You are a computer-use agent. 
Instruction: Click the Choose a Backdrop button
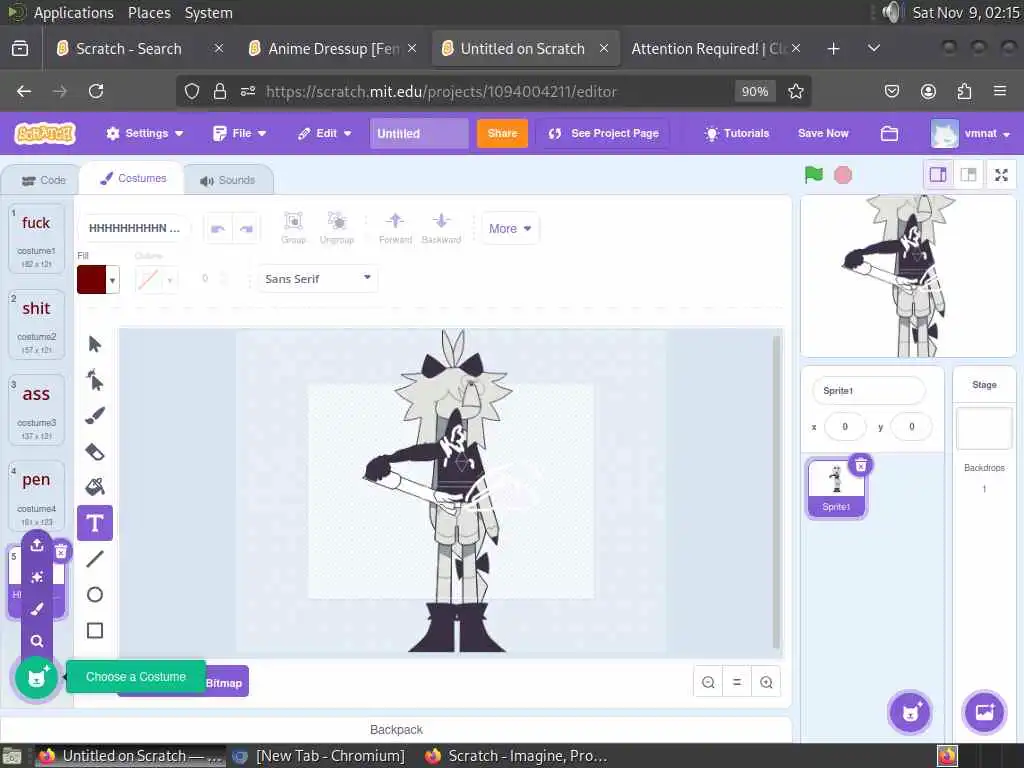[x=984, y=712]
